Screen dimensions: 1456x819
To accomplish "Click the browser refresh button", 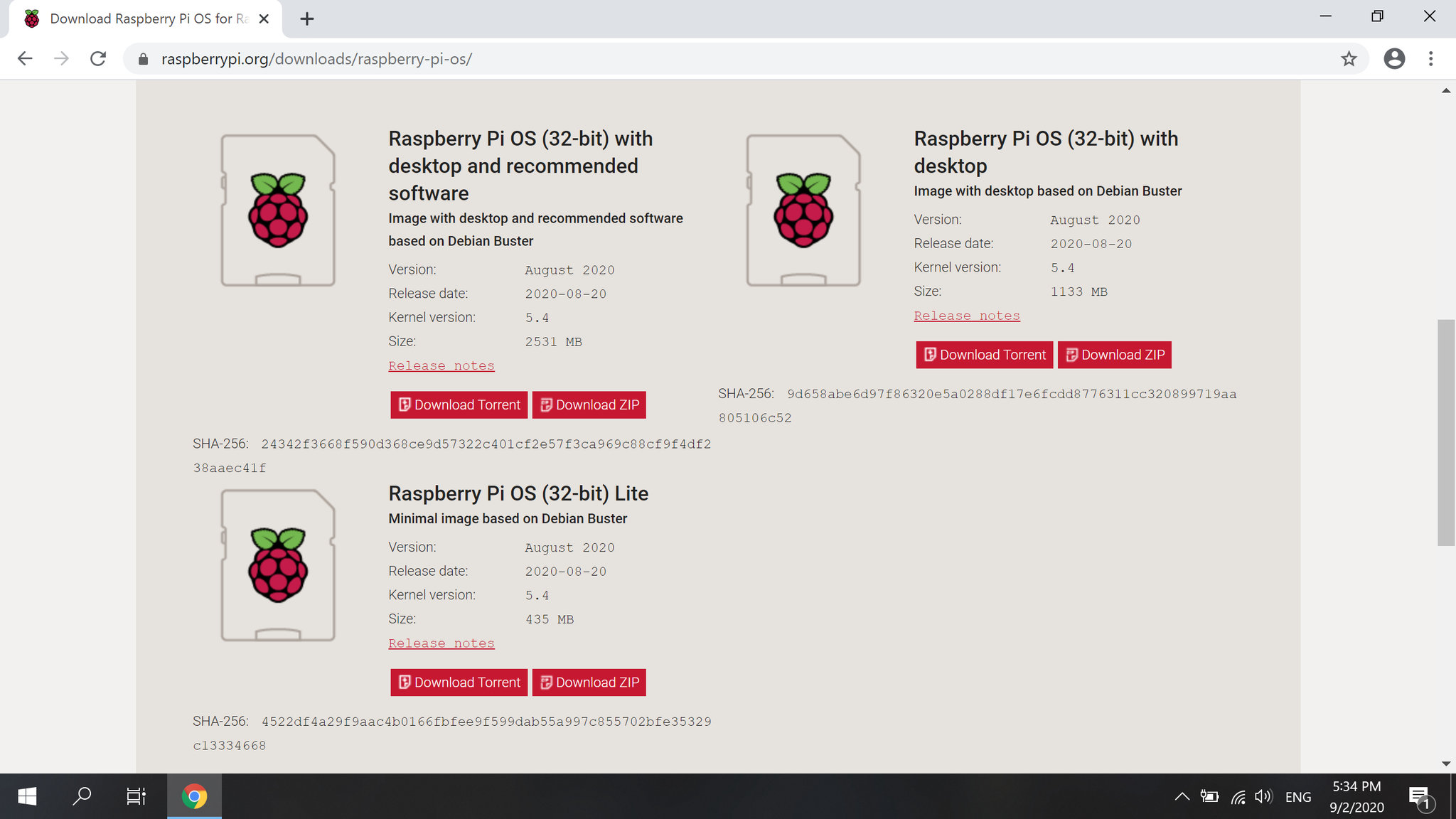I will click(x=98, y=58).
